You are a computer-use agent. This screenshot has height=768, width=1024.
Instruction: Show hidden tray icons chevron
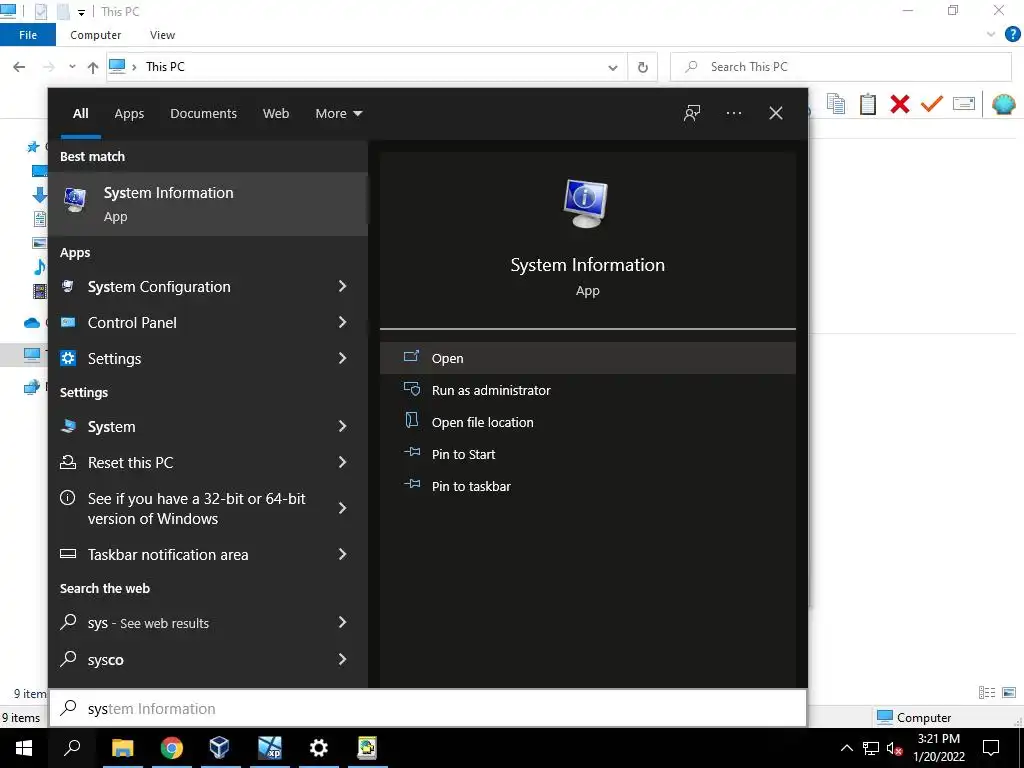(846, 748)
